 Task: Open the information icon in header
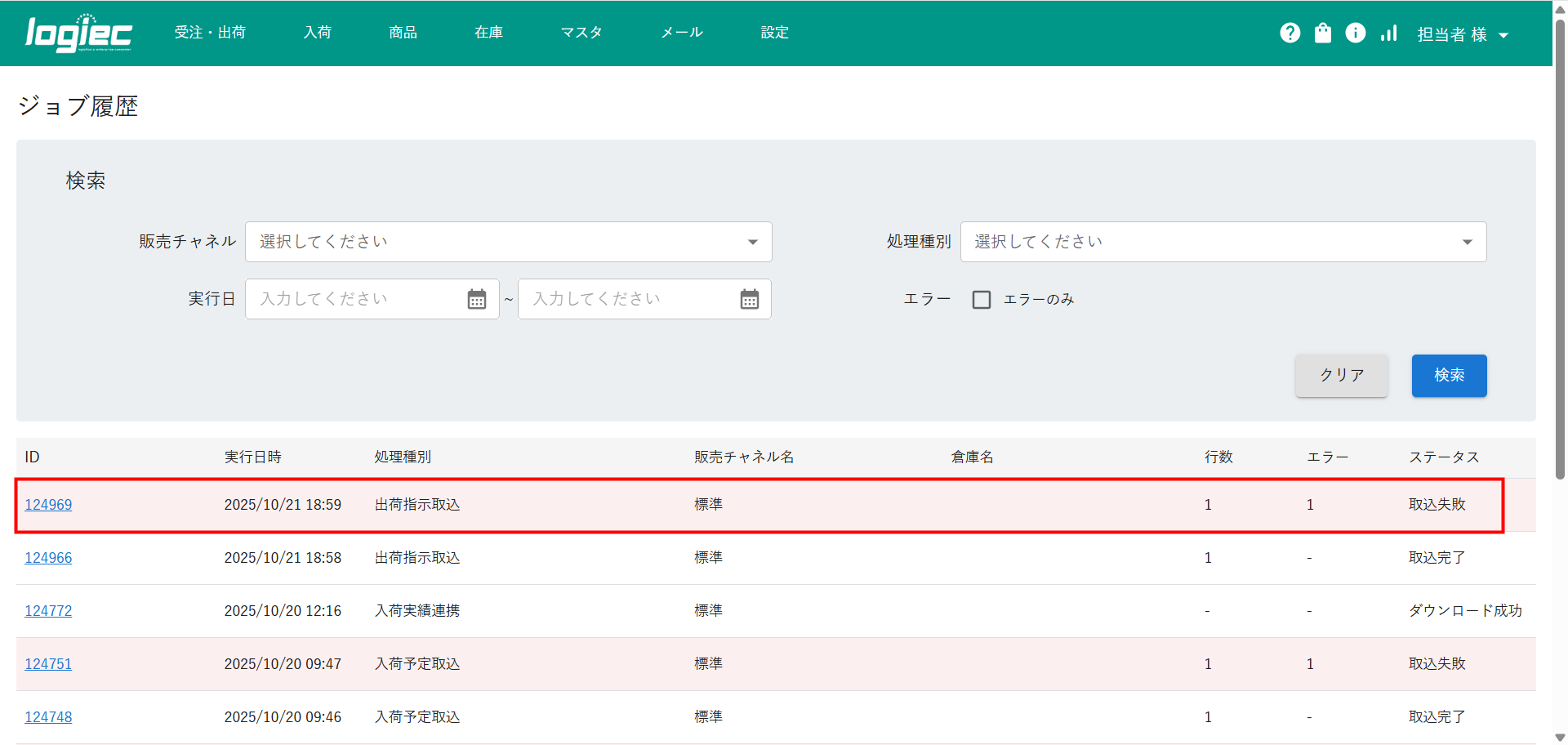1355,33
